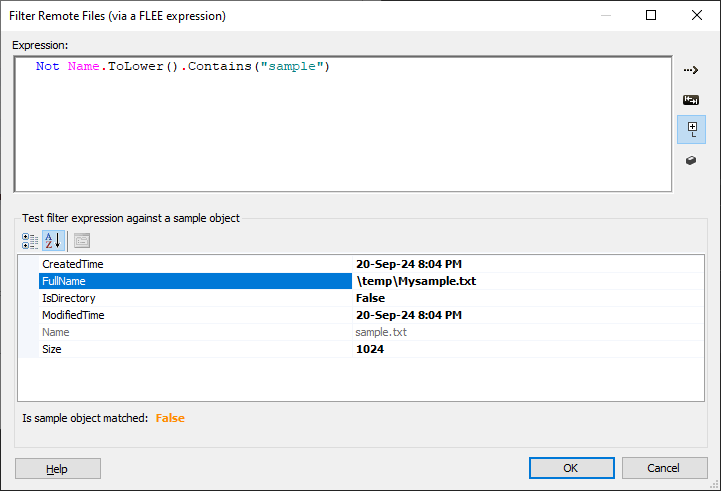Image resolution: width=721 pixels, height=491 pixels.
Task: Toggle the highlighted expand-tree icon on right
Action: pyautogui.click(x=691, y=130)
